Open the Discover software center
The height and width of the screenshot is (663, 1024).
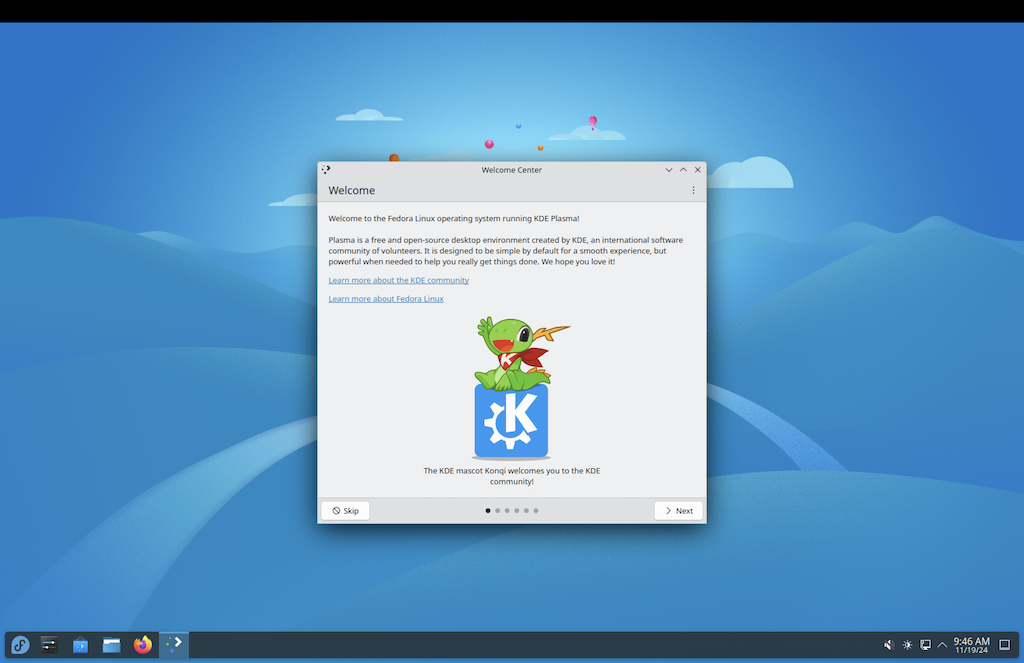[x=80, y=645]
